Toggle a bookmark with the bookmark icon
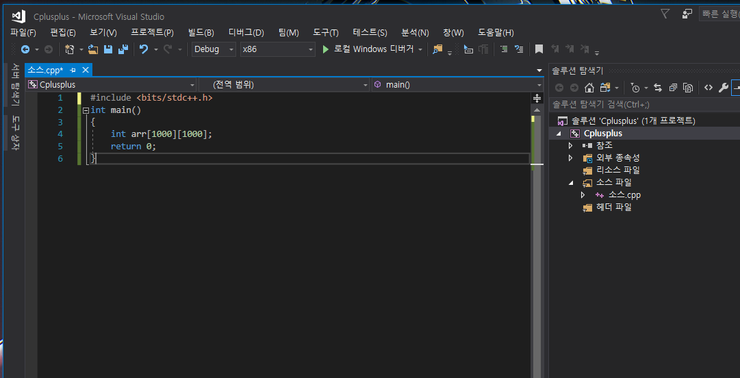 [539, 49]
